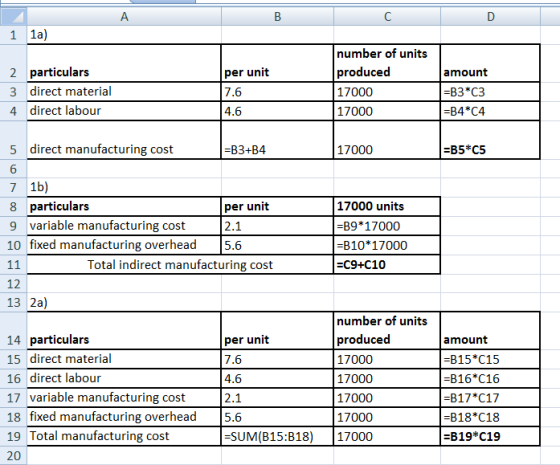Click value 7.6 in cell B3
This screenshot has width=560, height=465.
pos(278,92)
